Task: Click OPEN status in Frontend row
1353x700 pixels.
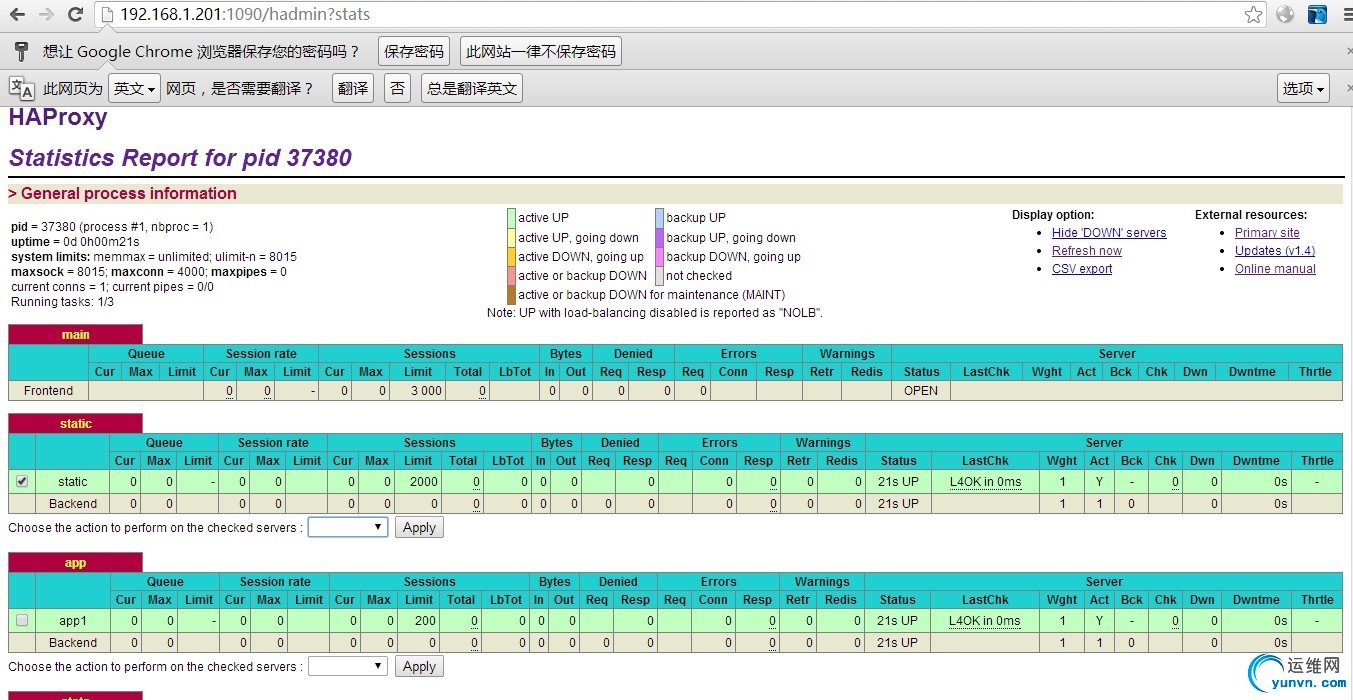Action: pyautogui.click(x=921, y=391)
